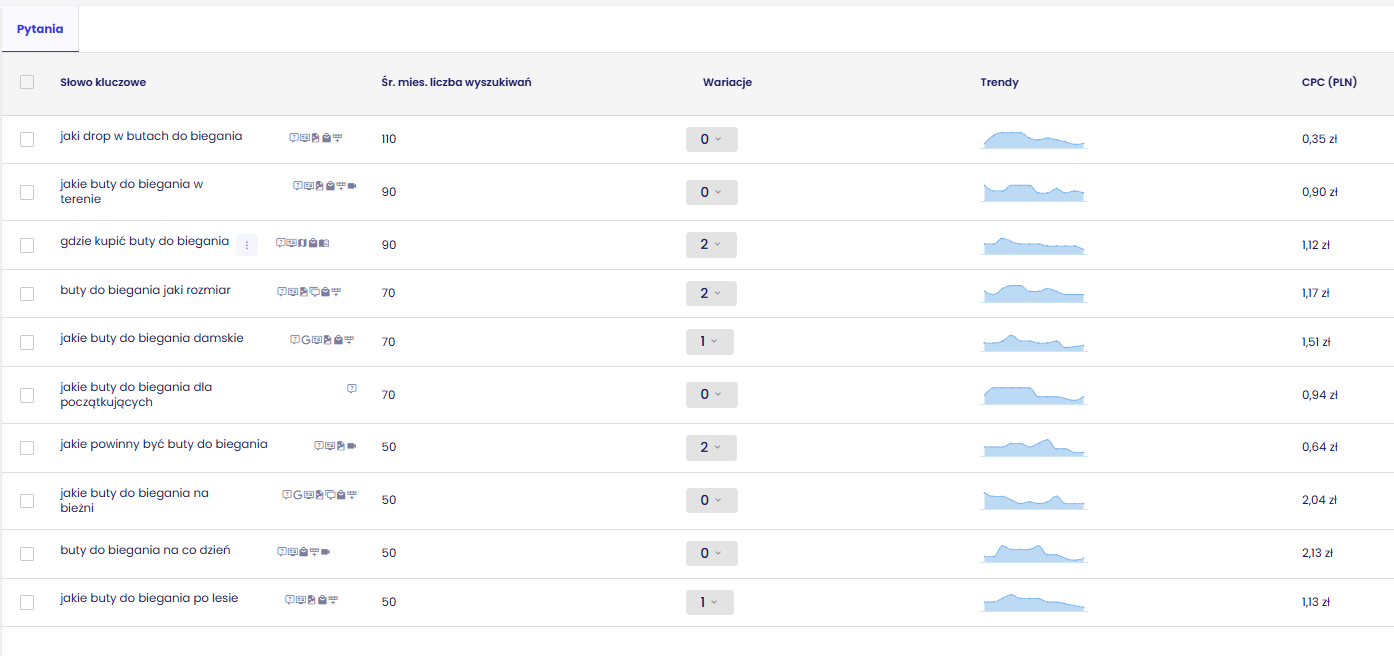Click the question bubble icon for 'dla początkujących' keyword
Viewport: 1394px width, 656px height.
(352, 388)
